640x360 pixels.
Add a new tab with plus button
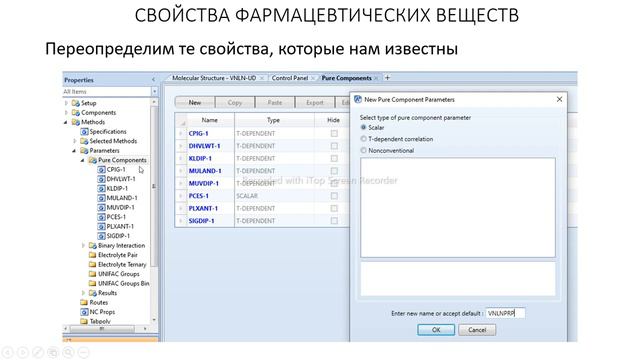point(387,77)
